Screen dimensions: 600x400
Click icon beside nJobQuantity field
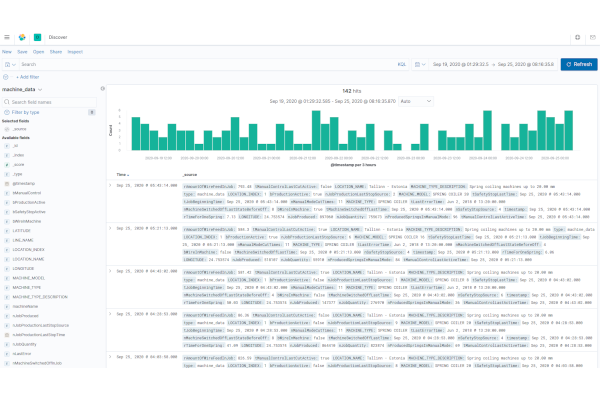point(7,344)
